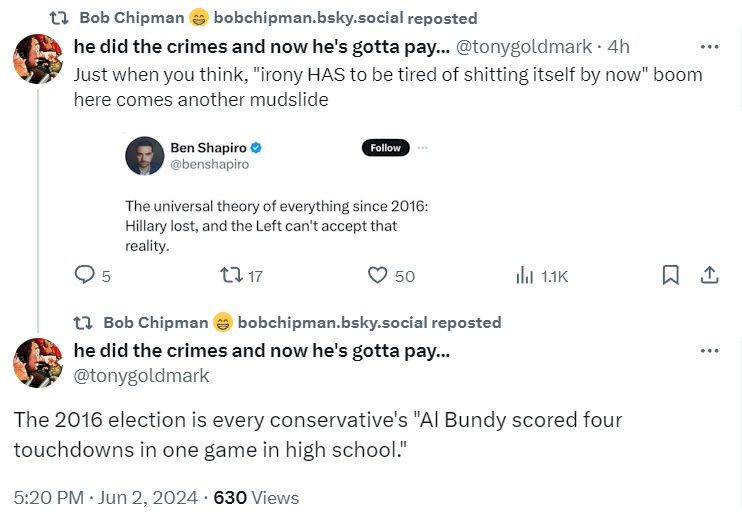
Task: Click the retweet icon with 17 reposts
Action: coord(230,275)
